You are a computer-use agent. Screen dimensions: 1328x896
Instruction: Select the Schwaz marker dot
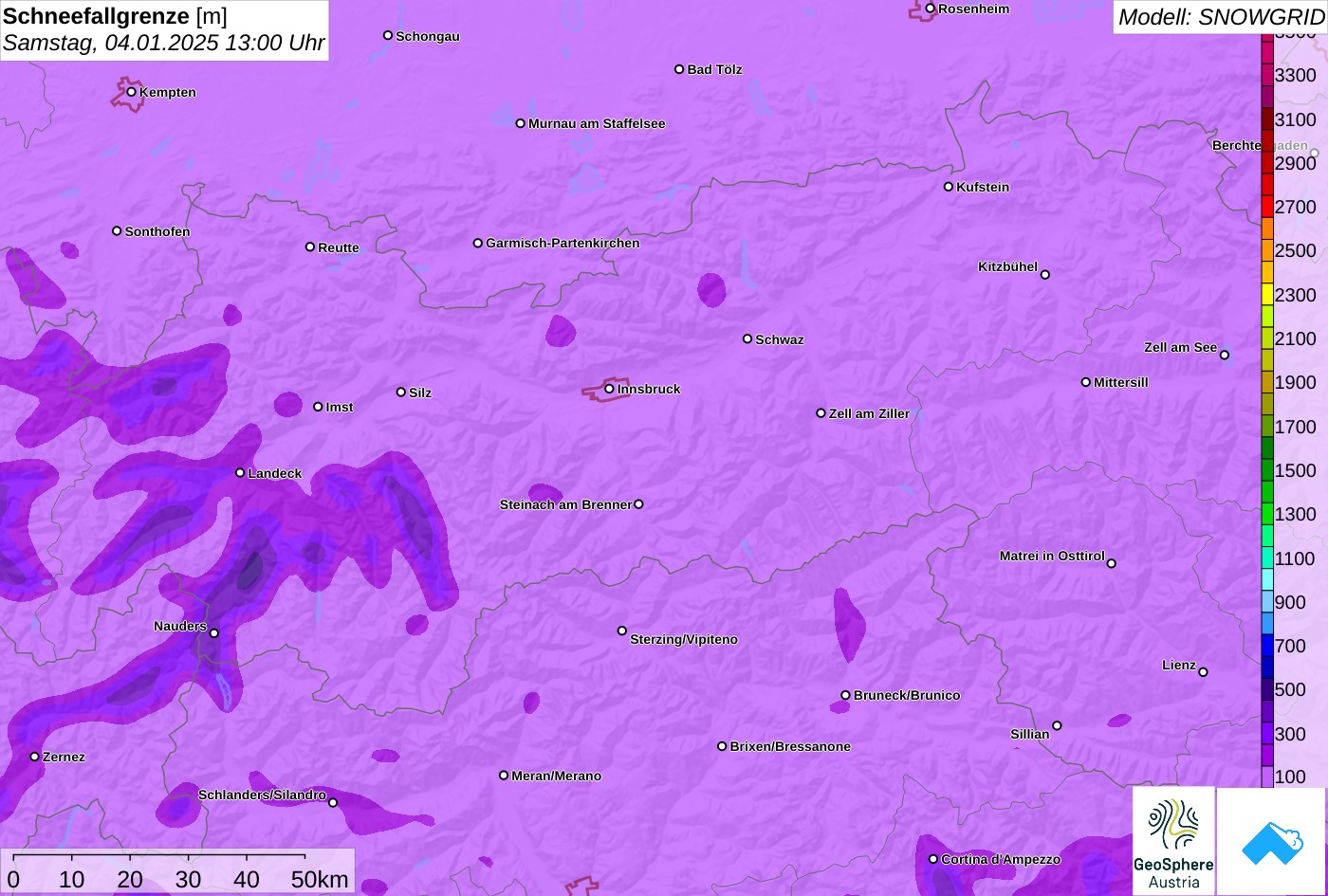[747, 338]
